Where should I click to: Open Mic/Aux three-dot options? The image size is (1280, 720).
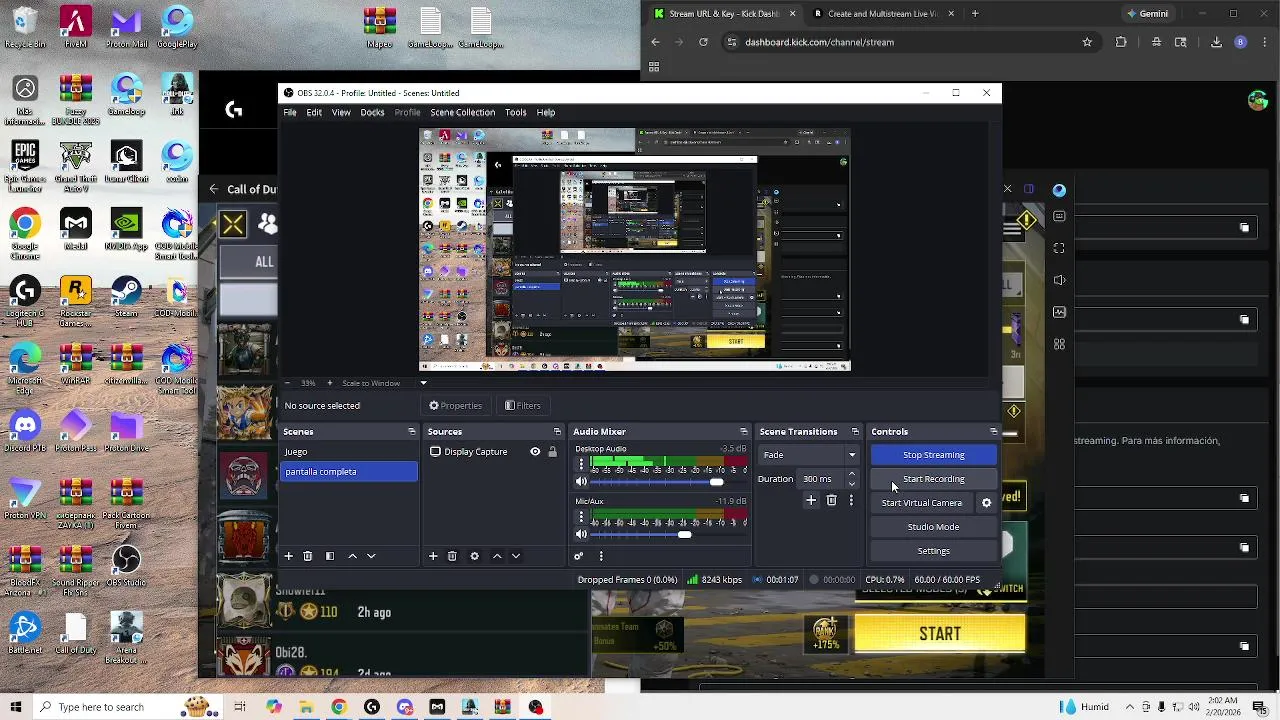pyautogui.click(x=581, y=518)
